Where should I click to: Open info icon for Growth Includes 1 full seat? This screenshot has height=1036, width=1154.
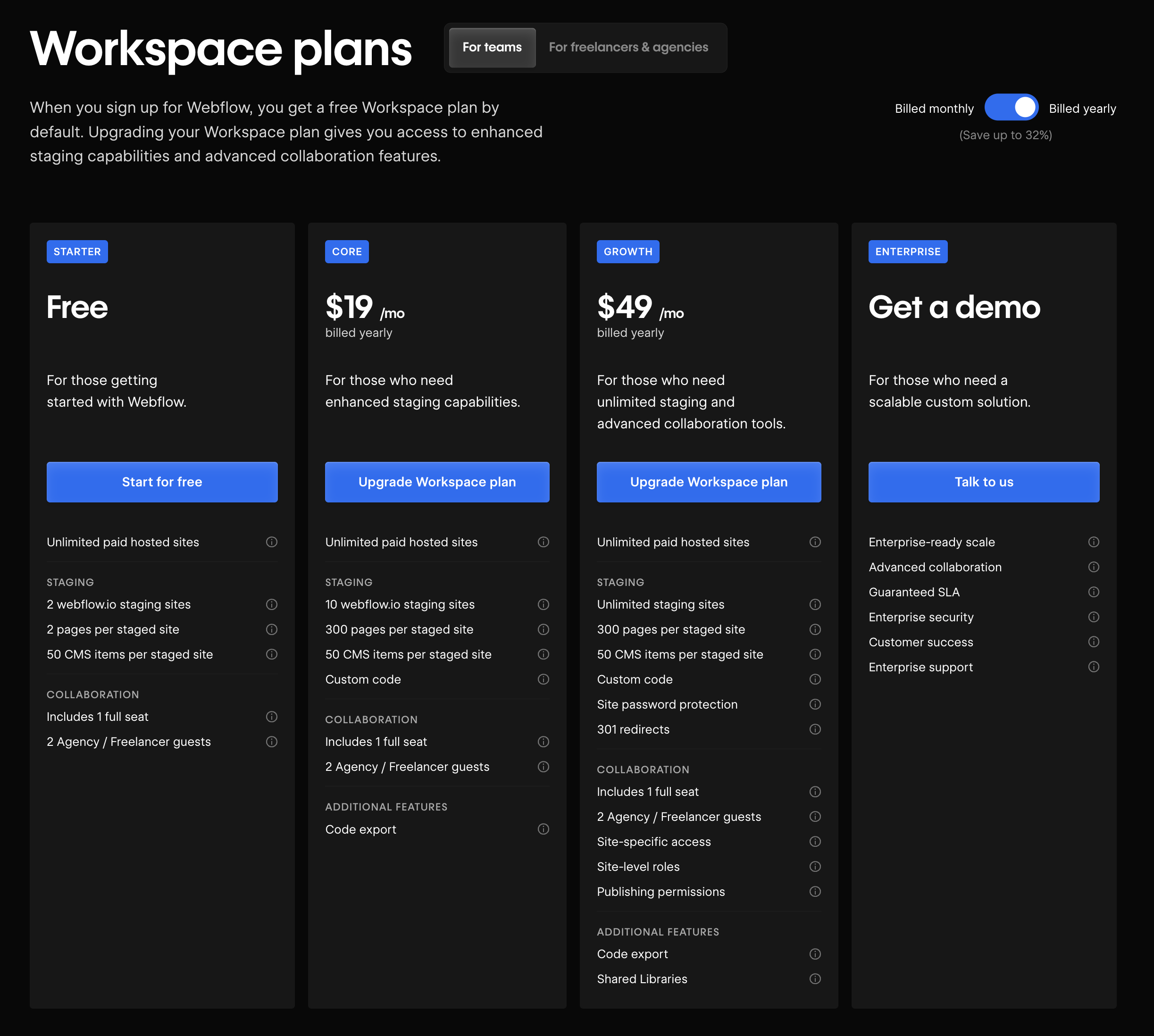click(815, 792)
